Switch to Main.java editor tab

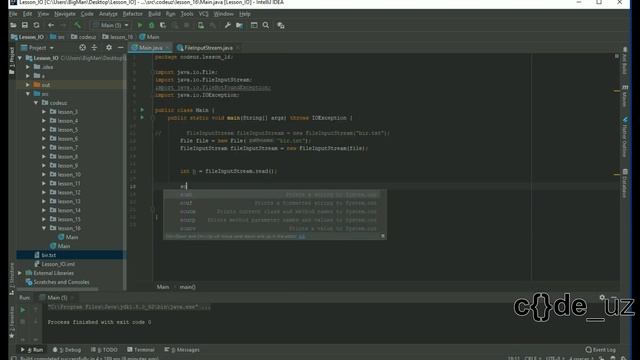pyautogui.click(x=150, y=48)
